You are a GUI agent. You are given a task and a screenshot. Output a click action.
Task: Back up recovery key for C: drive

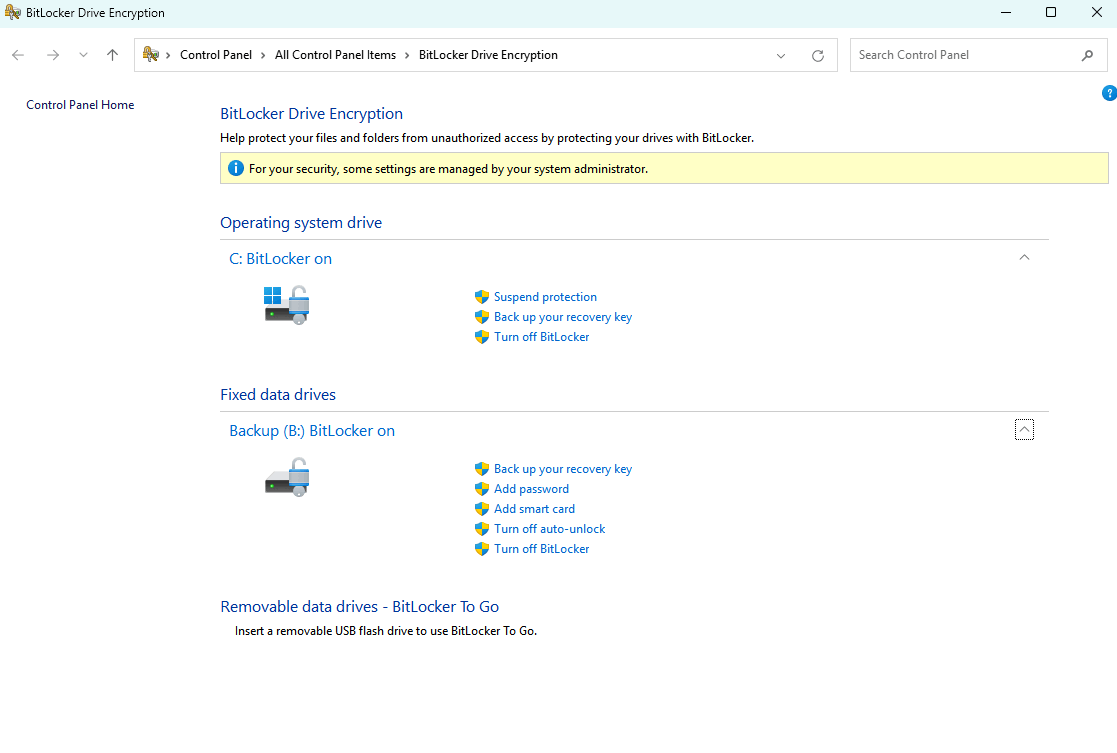coord(563,317)
